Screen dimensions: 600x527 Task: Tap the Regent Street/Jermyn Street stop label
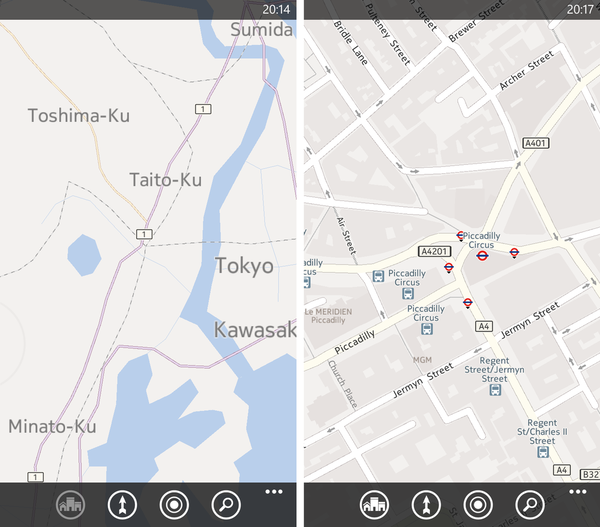(x=494, y=370)
